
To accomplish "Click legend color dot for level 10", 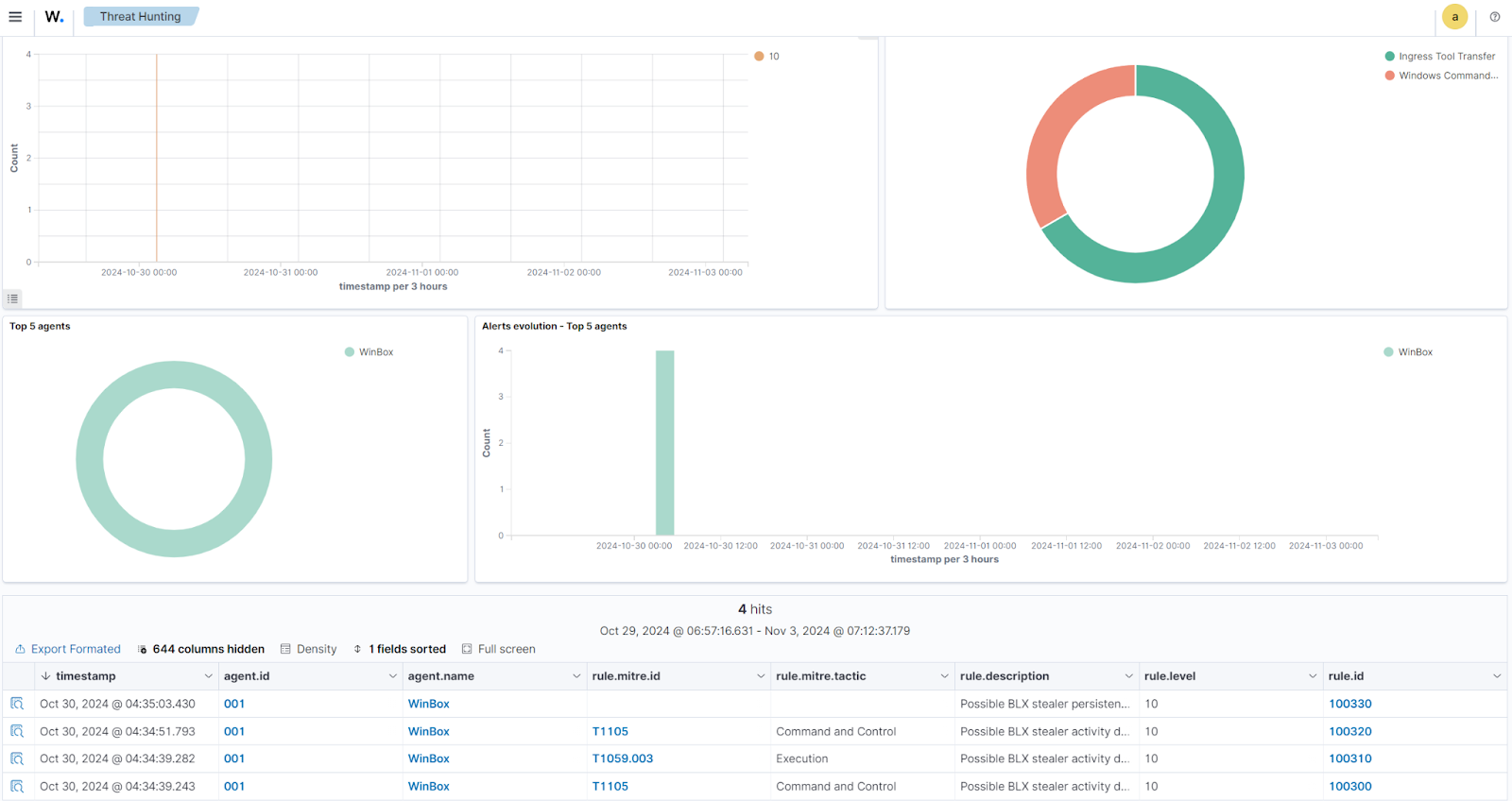I will [x=759, y=57].
